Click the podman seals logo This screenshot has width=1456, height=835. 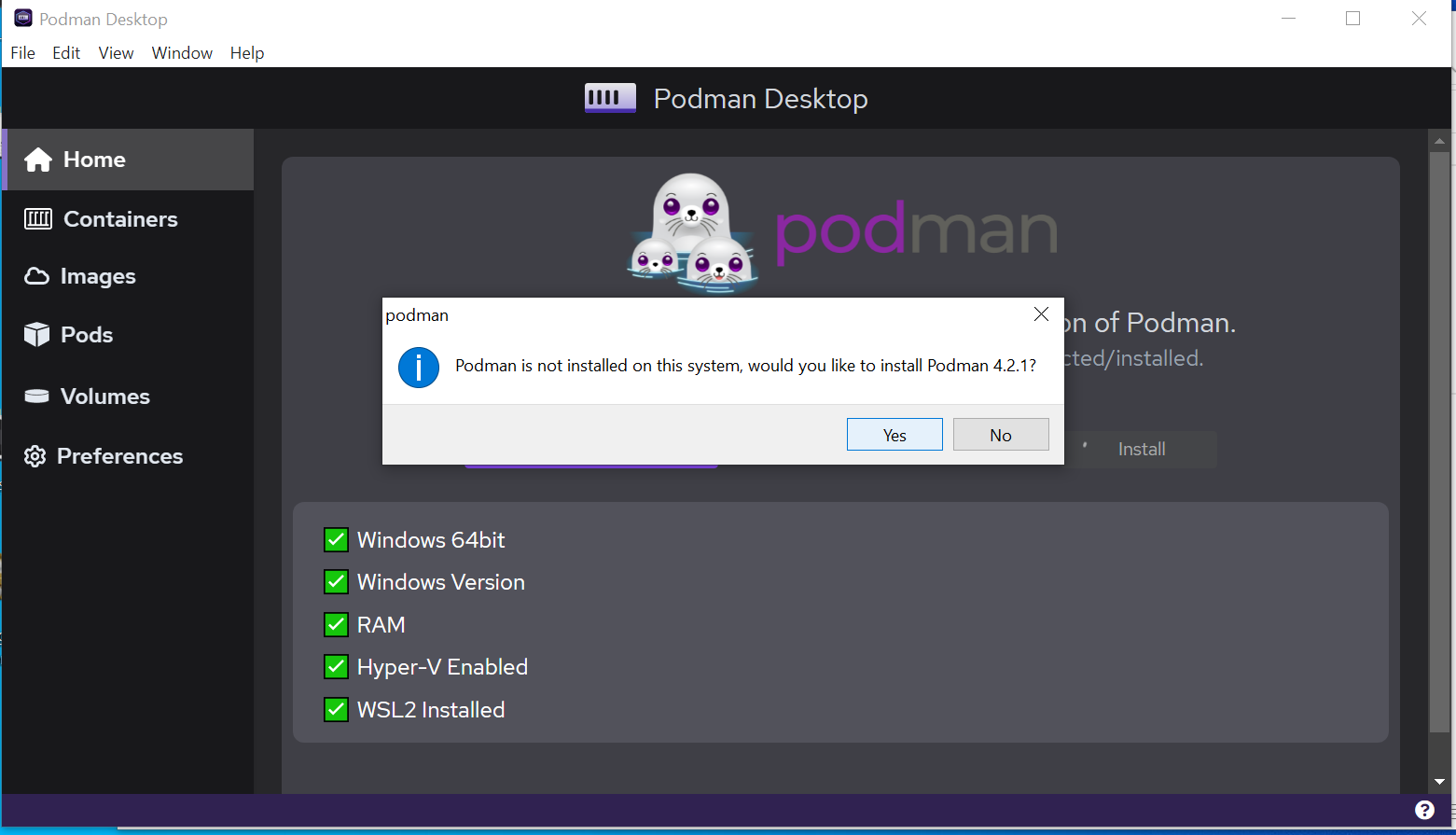693,231
